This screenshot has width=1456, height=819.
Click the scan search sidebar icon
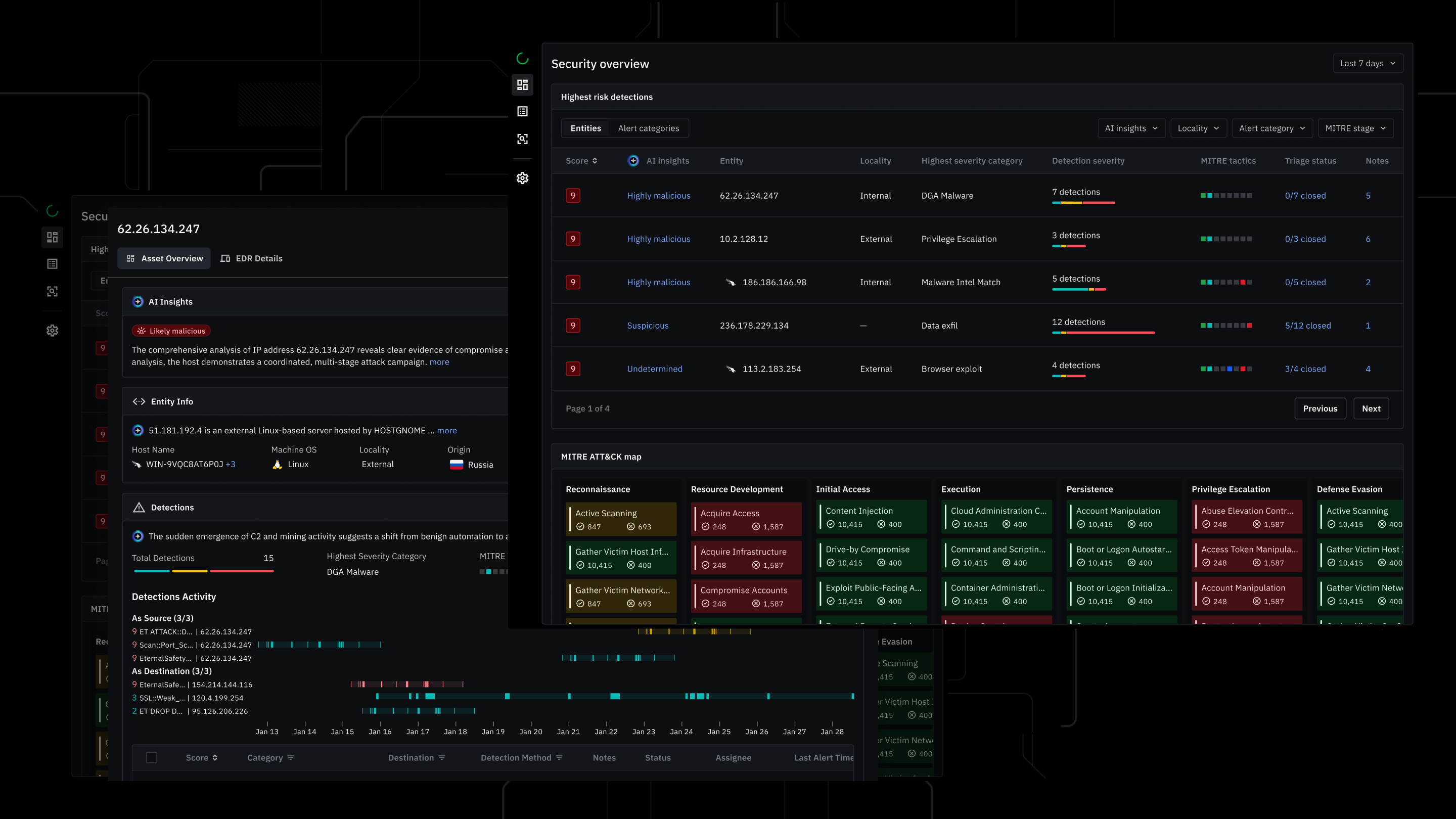[522, 139]
